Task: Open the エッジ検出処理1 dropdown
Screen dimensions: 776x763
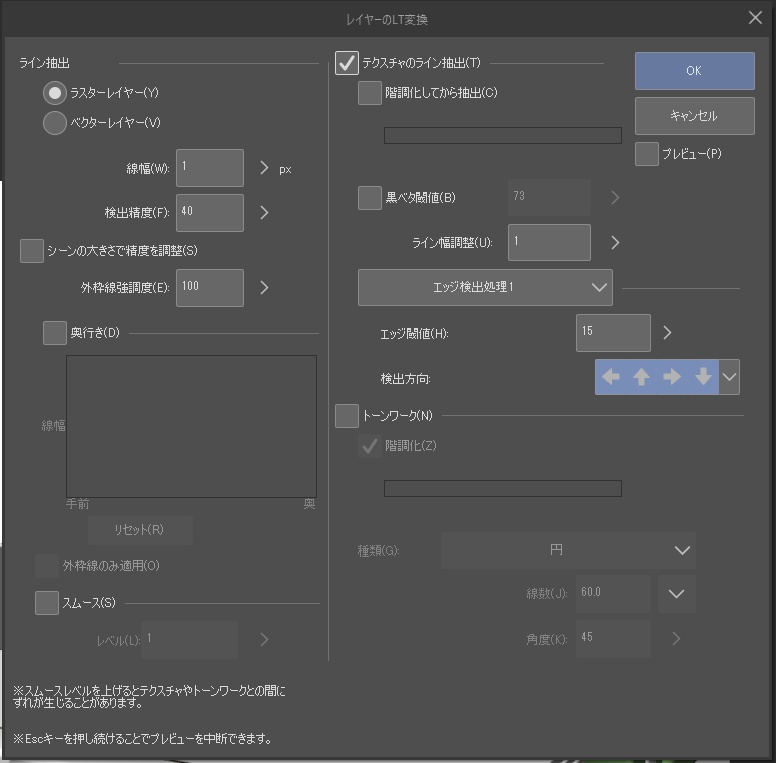Action: 485,287
